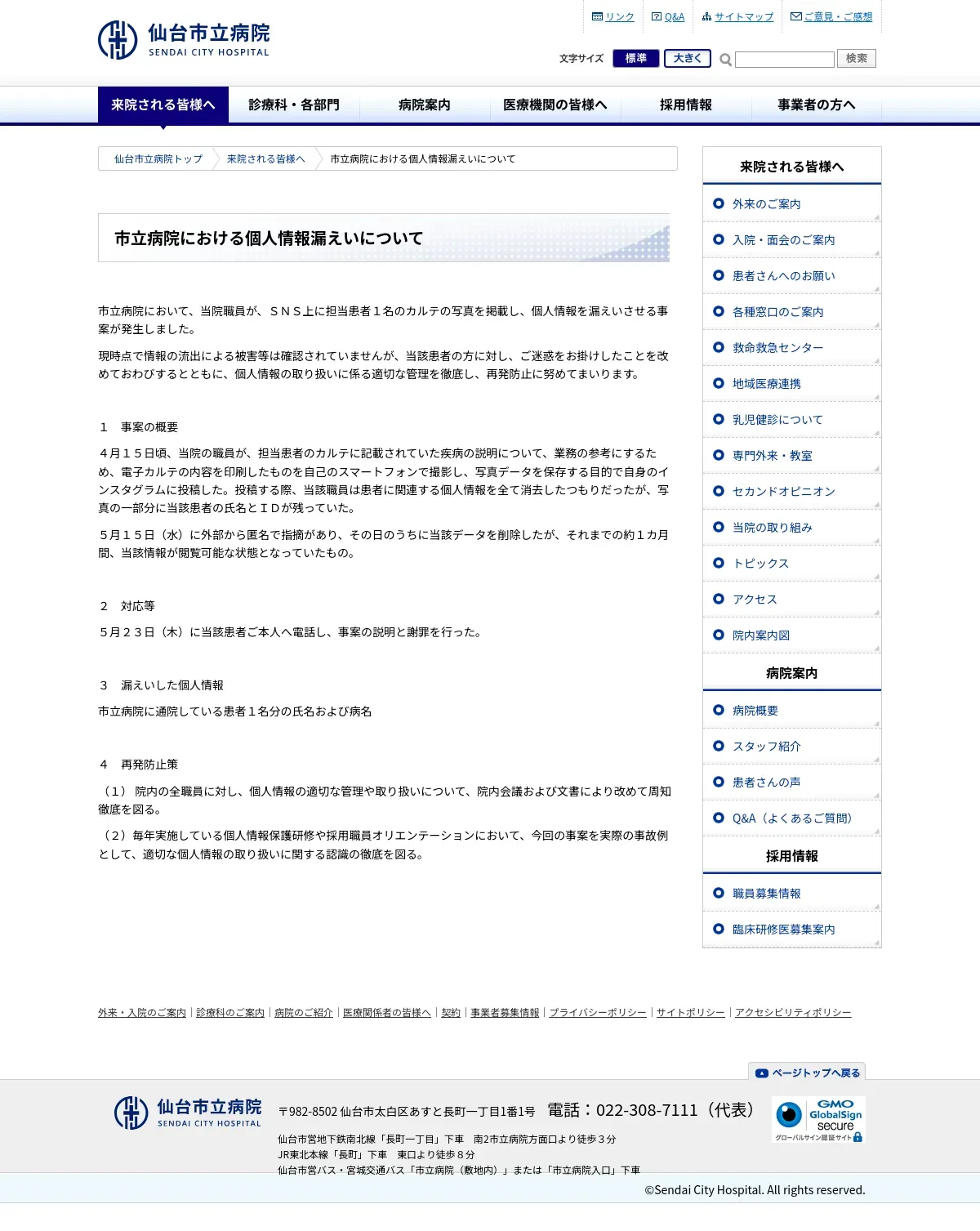
Task: Click the 検索 search button
Action: click(x=857, y=59)
